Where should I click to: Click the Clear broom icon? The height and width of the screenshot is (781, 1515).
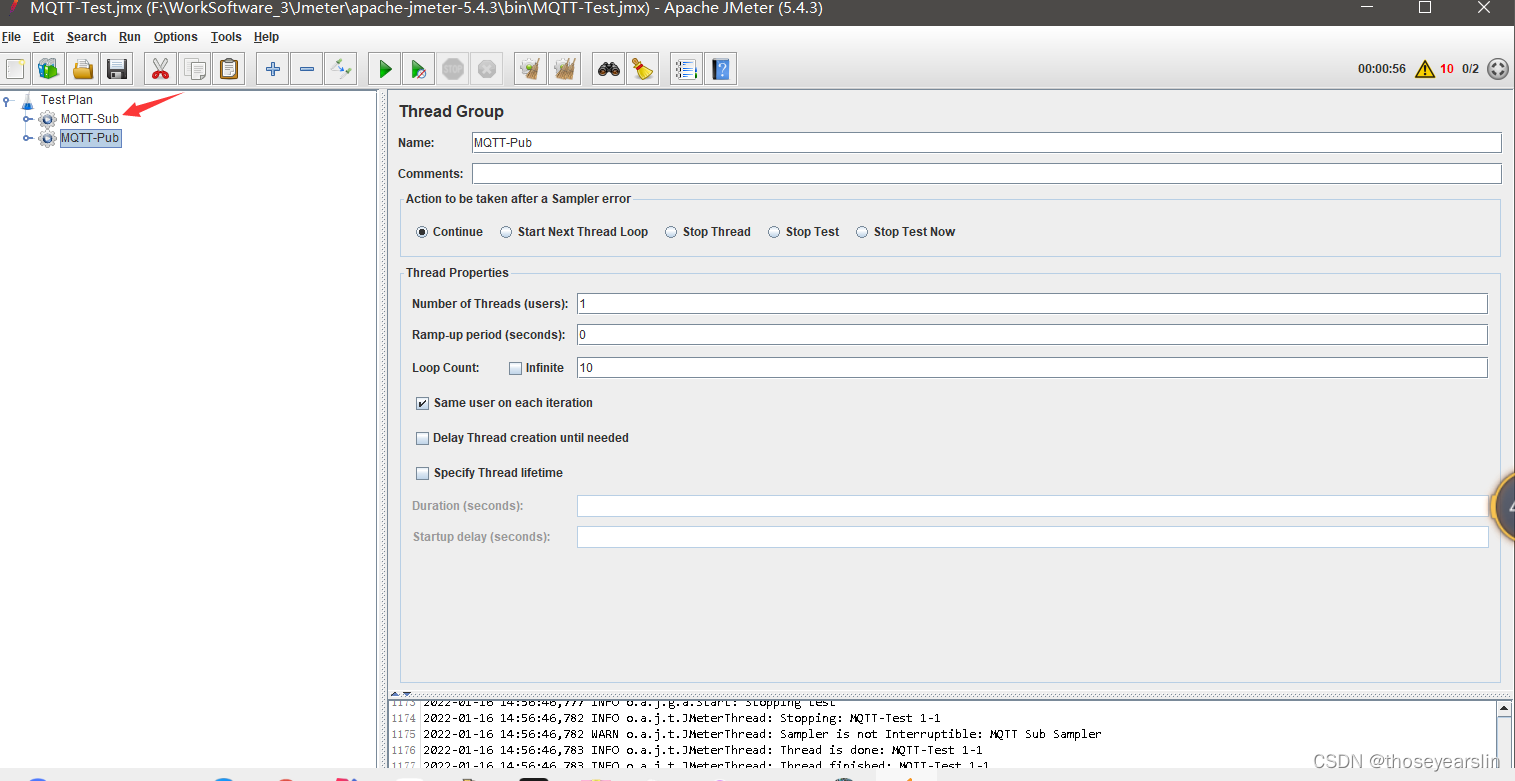[531, 69]
